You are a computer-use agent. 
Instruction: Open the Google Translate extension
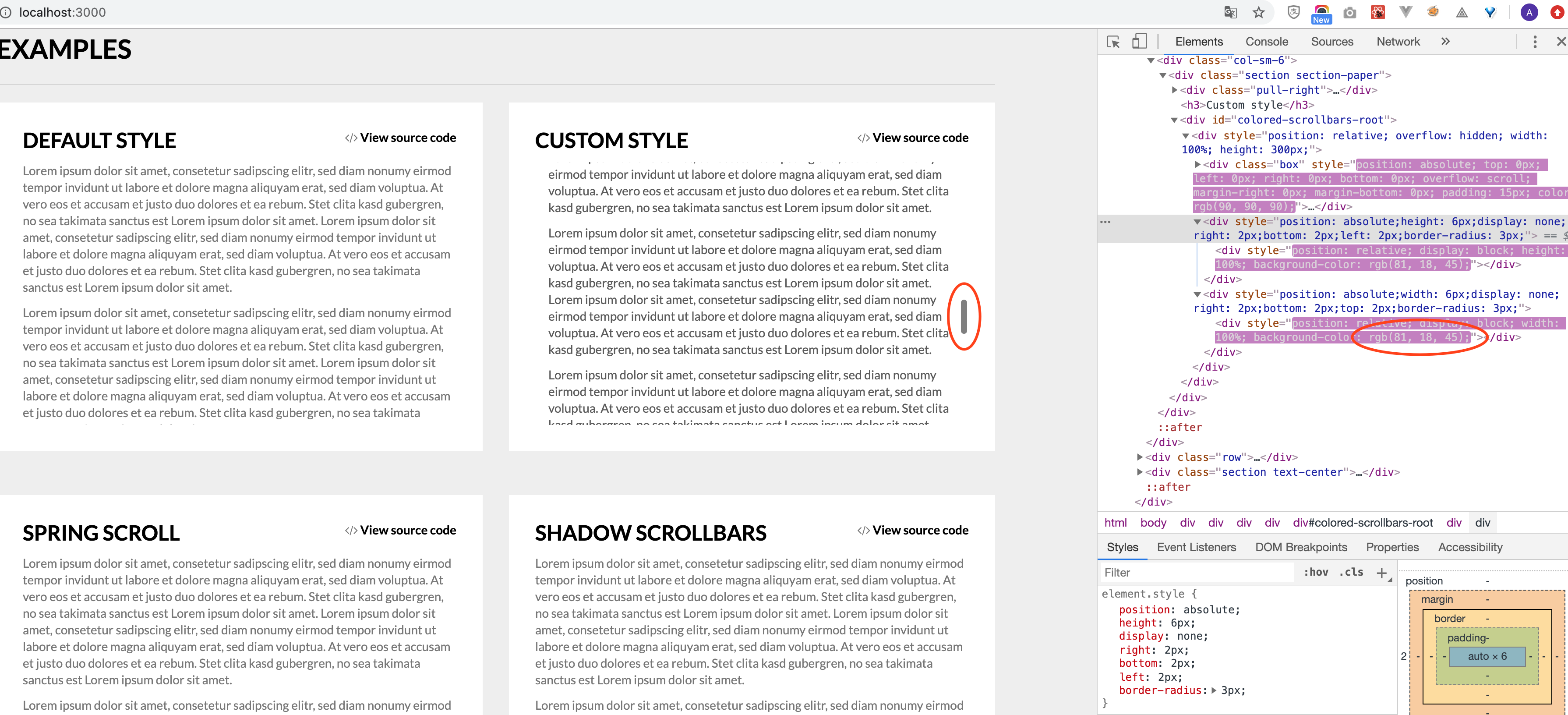1230,12
